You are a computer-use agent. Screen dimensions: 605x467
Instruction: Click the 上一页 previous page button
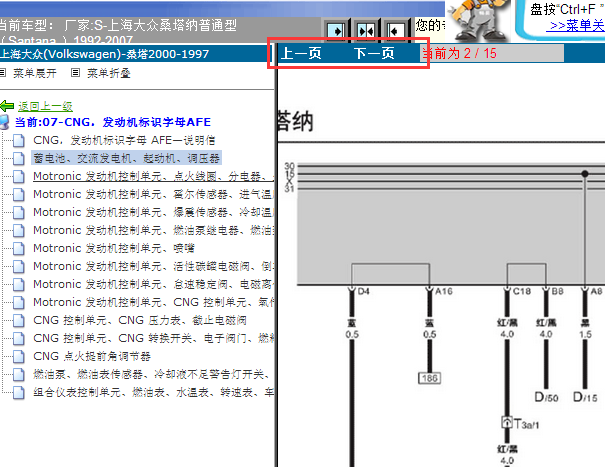point(301,53)
